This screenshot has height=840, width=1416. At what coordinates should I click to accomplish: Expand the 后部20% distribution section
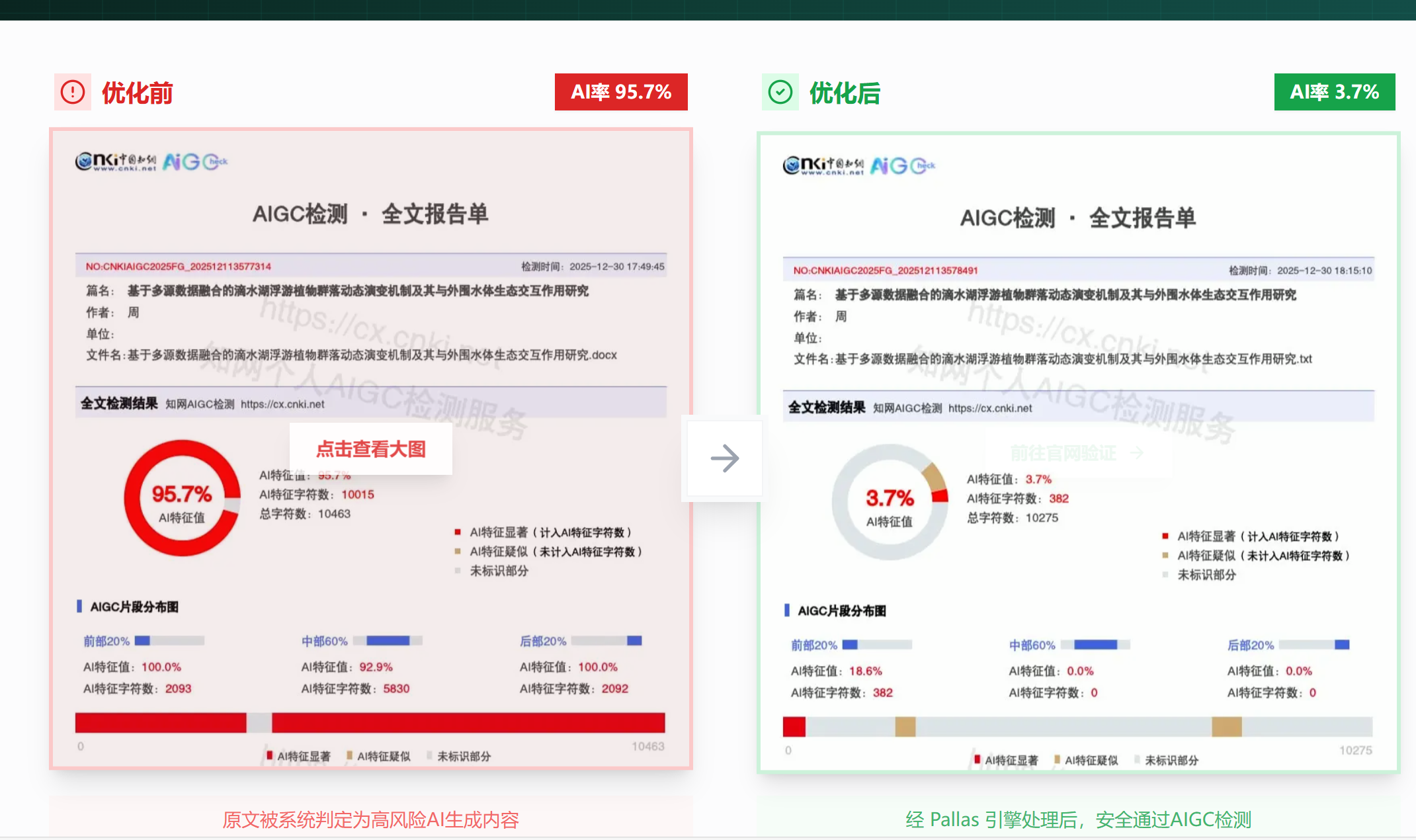(x=542, y=641)
